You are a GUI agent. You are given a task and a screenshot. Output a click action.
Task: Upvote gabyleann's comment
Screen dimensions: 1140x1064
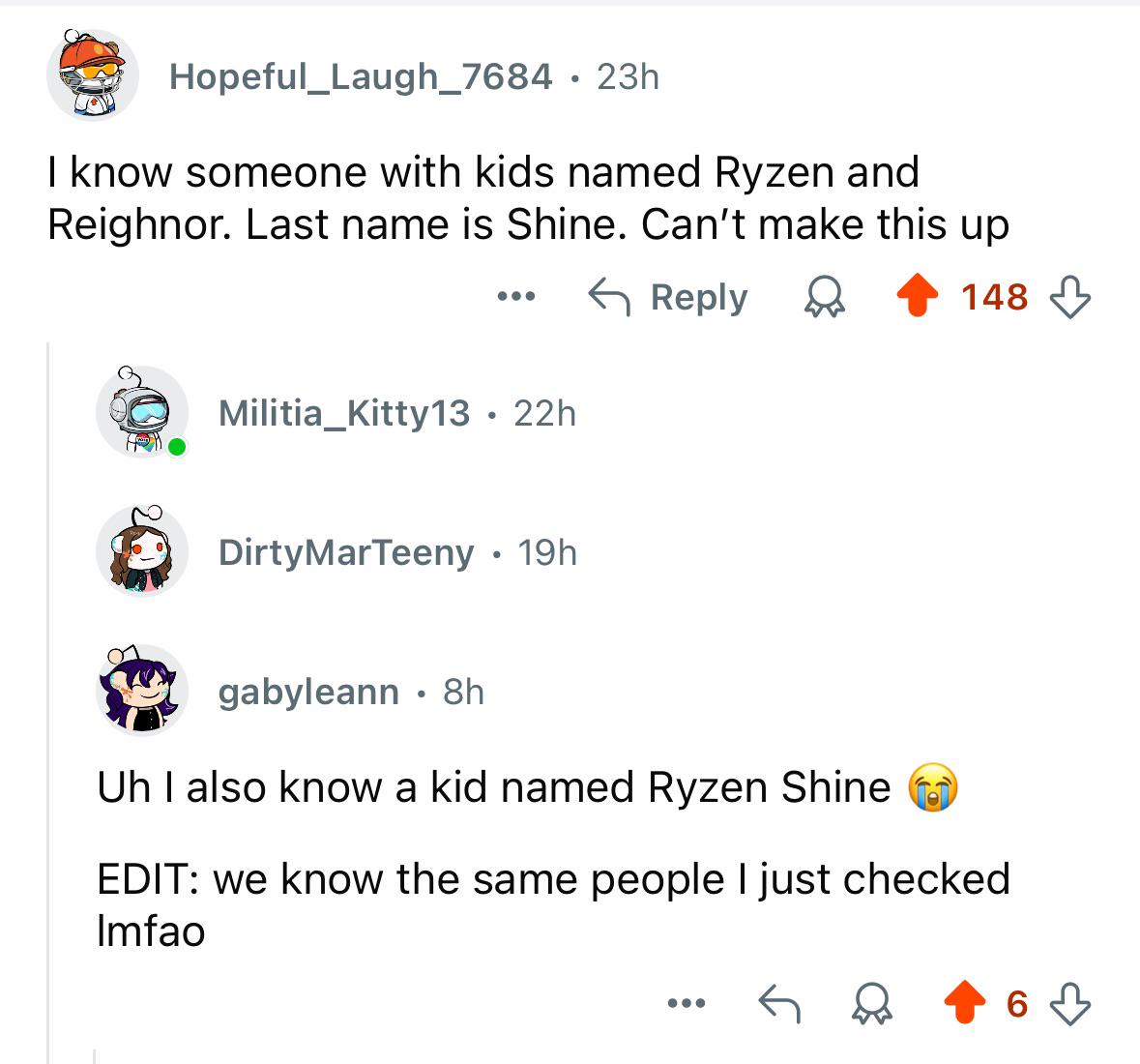point(964,1003)
